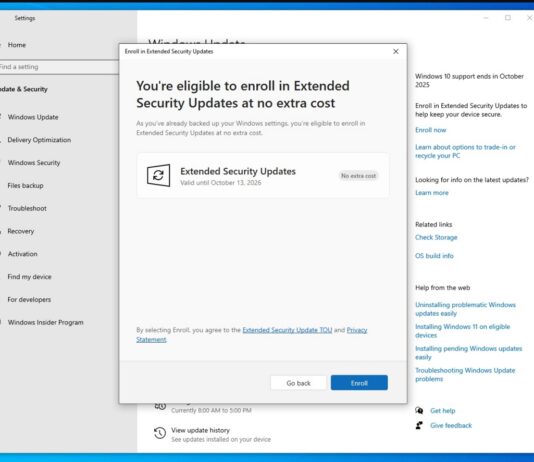Screen dimensions: 534x462
Task: Open Installing Windows 11 on eligible devices link
Action: 462,331
